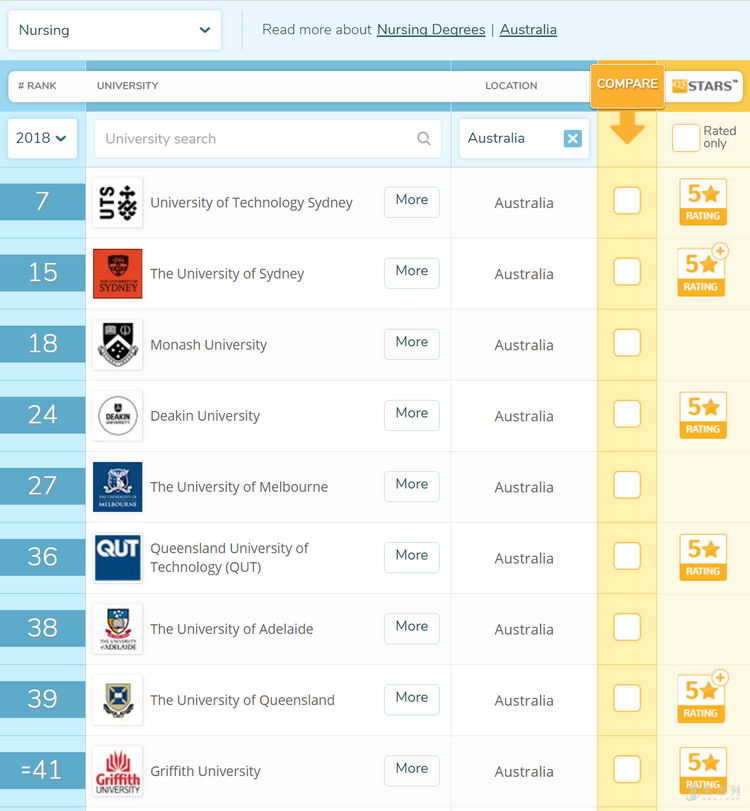Image resolution: width=750 pixels, height=811 pixels.
Task: Open Griffith University name link
Action: pyautogui.click(x=205, y=771)
